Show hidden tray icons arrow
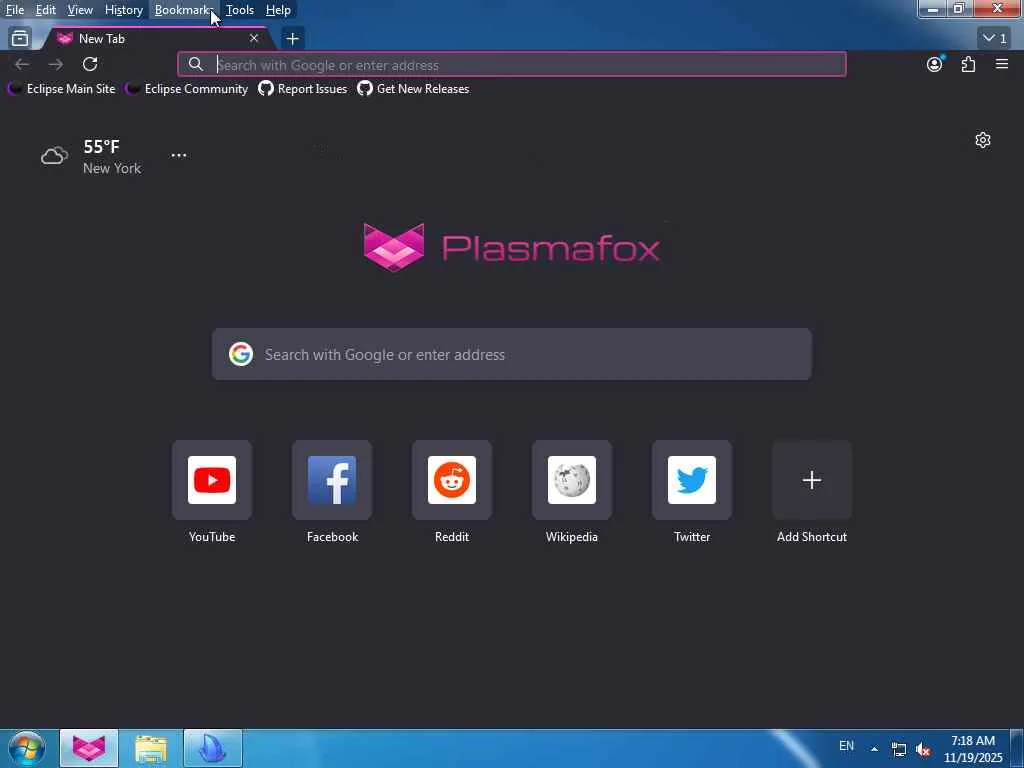Image resolution: width=1024 pixels, height=768 pixels. (x=874, y=749)
